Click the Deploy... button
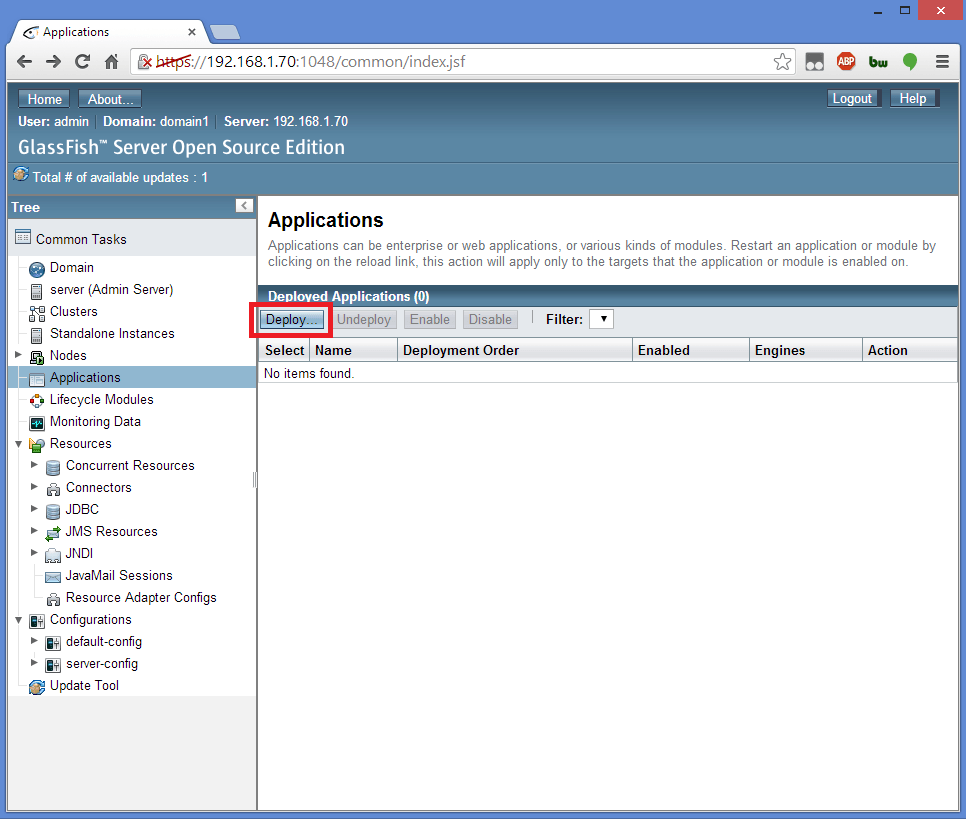Viewport: 966px width, 819px height. (x=291, y=320)
